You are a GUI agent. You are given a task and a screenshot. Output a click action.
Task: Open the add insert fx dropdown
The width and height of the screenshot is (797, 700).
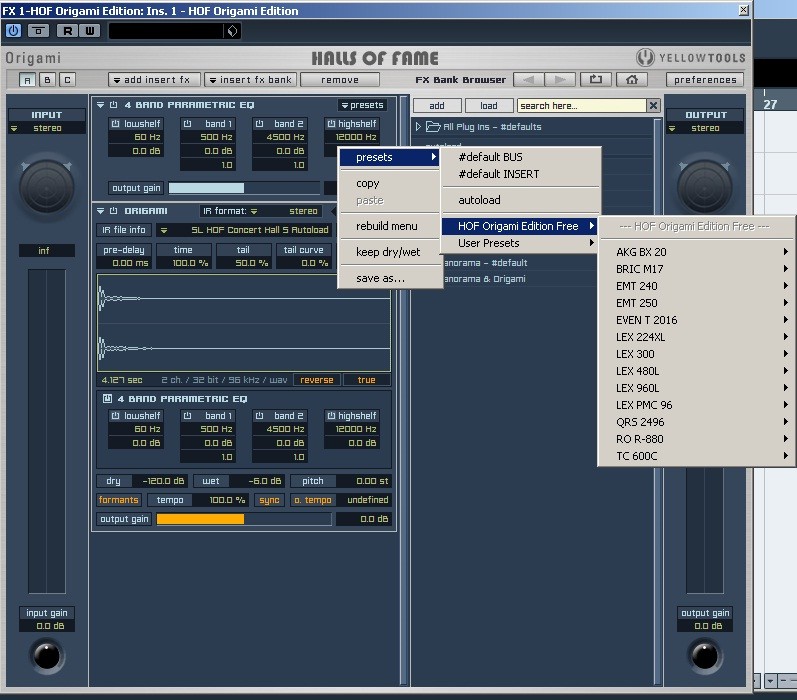pos(155,80)
